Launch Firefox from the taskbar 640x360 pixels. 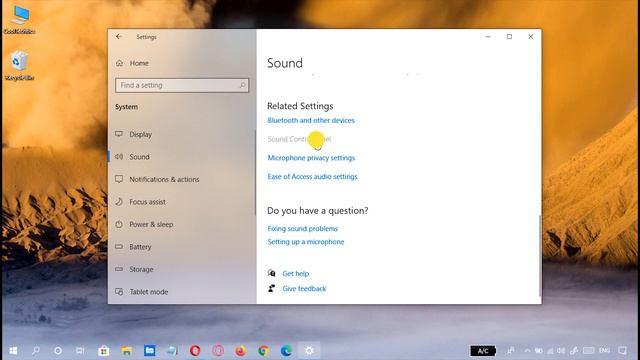tap(241, 351)
